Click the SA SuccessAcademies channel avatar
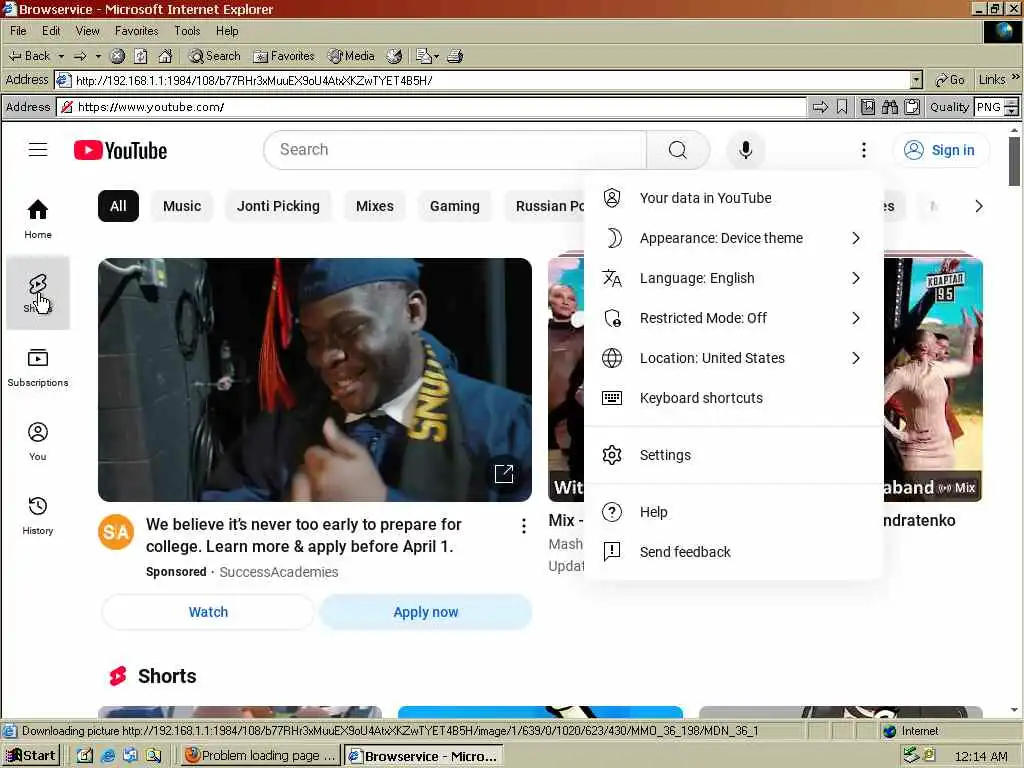This screenshot has width=1024, height=768. click(x=116, y=532)
